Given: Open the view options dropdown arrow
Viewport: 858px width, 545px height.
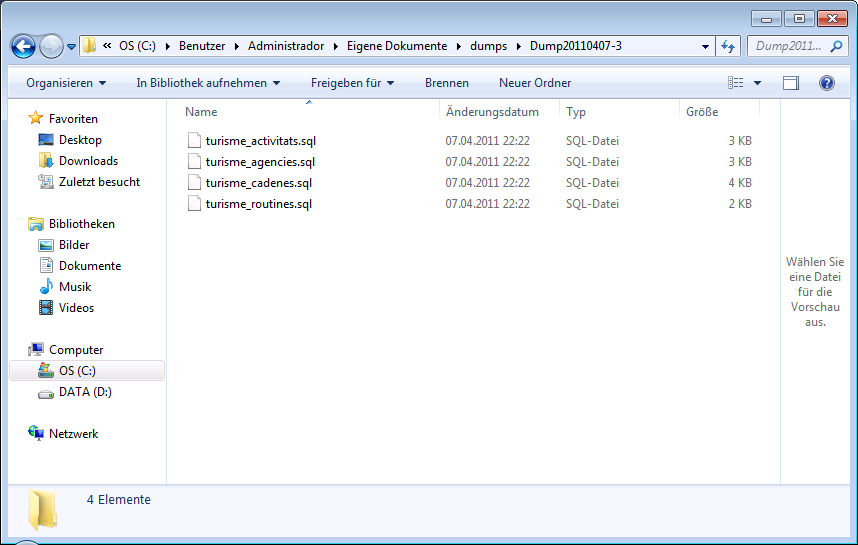Looking at the screenshot, I should click(757, 83).
